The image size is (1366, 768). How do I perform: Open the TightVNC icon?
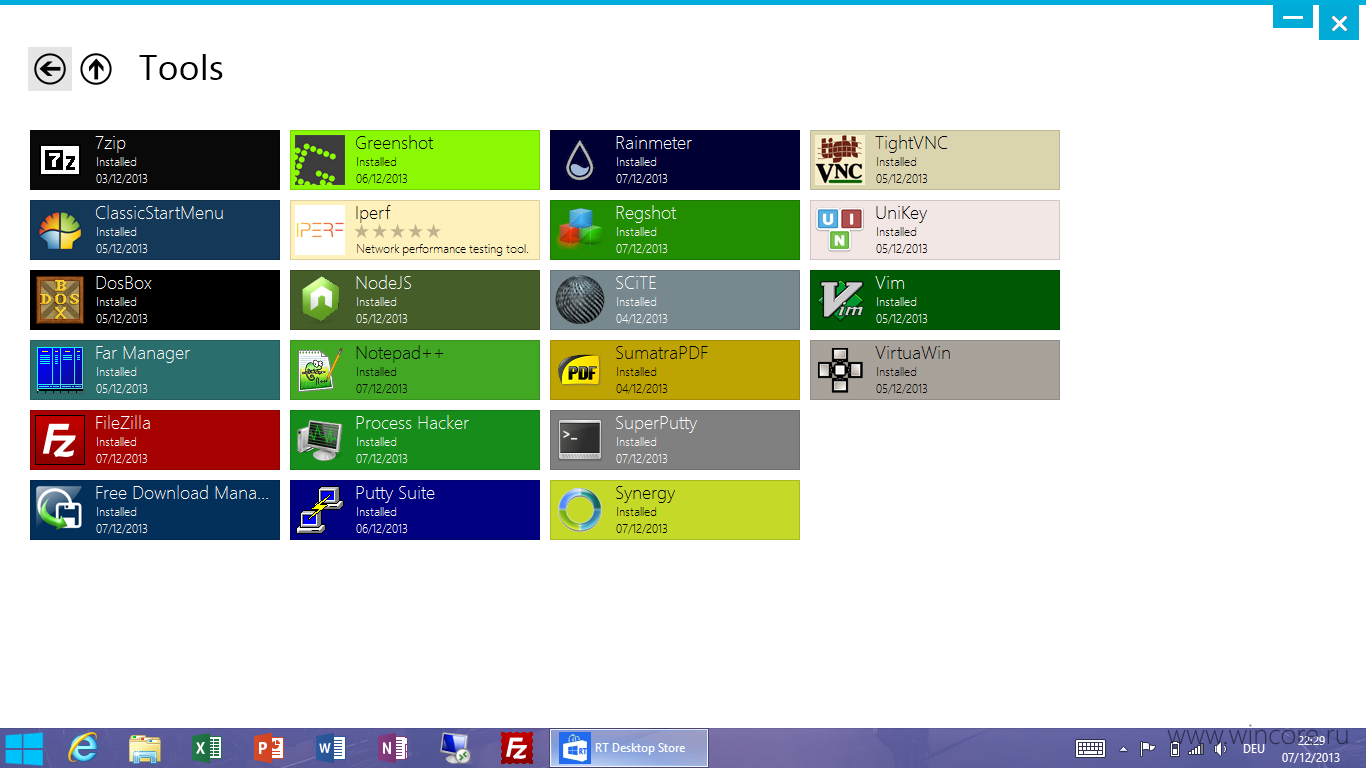(x=840, y=160)
